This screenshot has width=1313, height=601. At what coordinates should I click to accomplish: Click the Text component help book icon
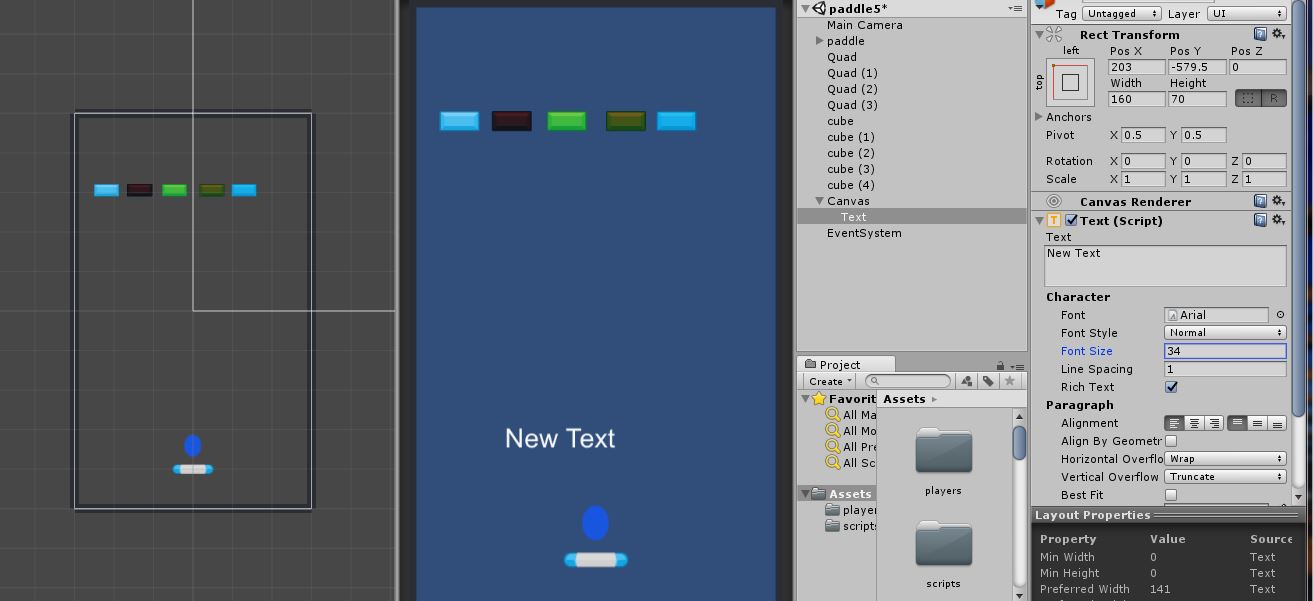1260,220
